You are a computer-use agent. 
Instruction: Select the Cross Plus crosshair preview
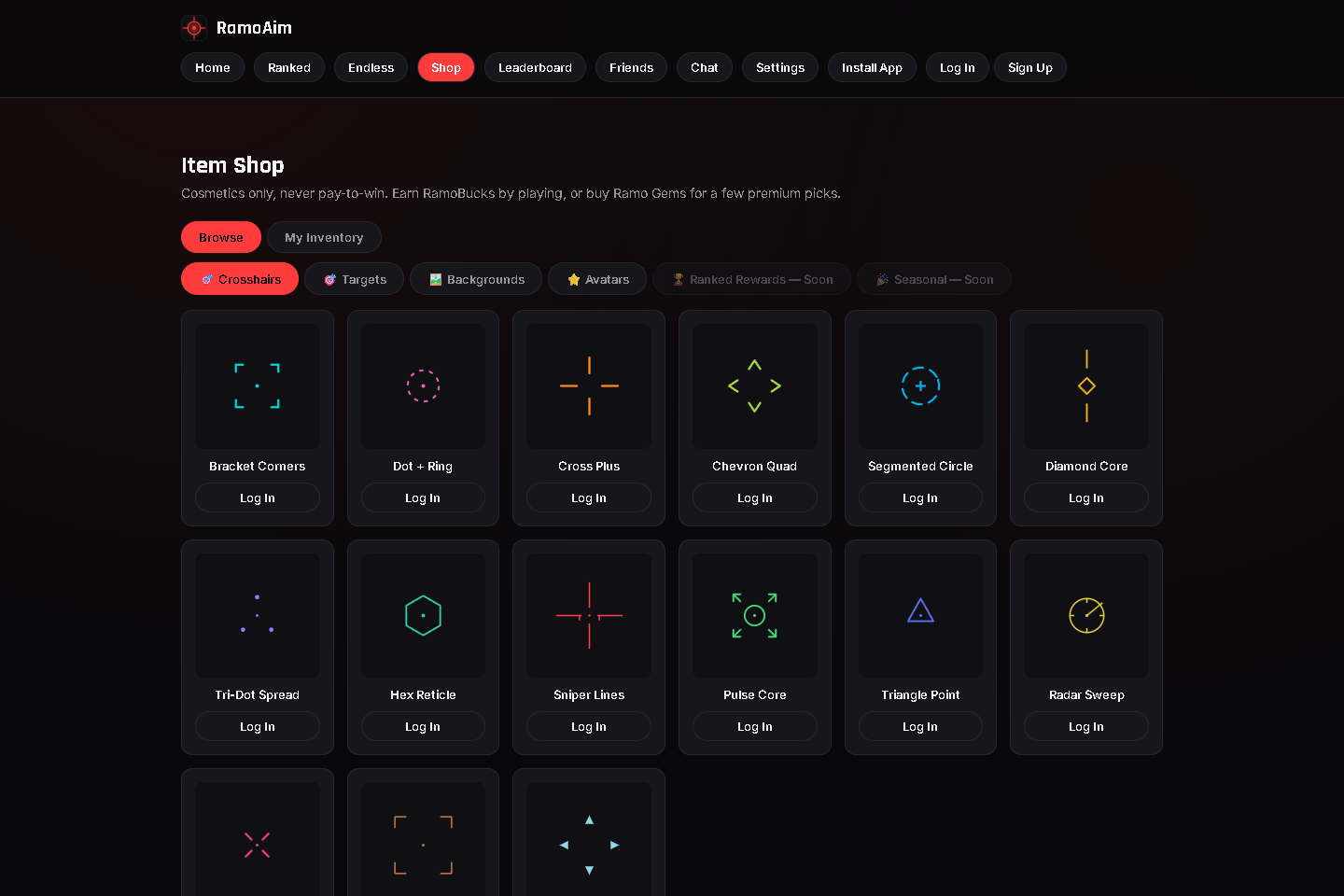[x=589, y=386]
